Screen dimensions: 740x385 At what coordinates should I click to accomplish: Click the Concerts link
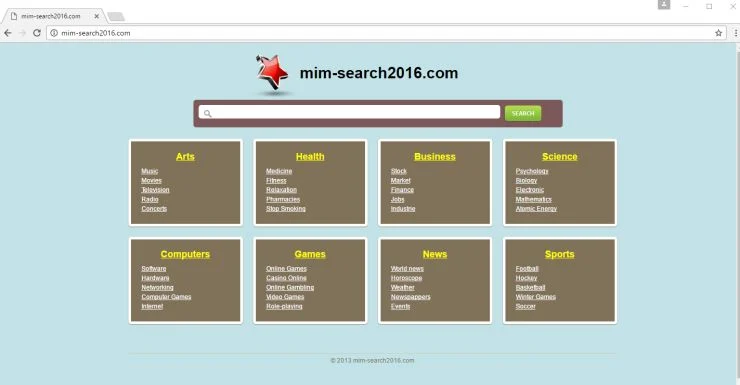coord(154,209)
